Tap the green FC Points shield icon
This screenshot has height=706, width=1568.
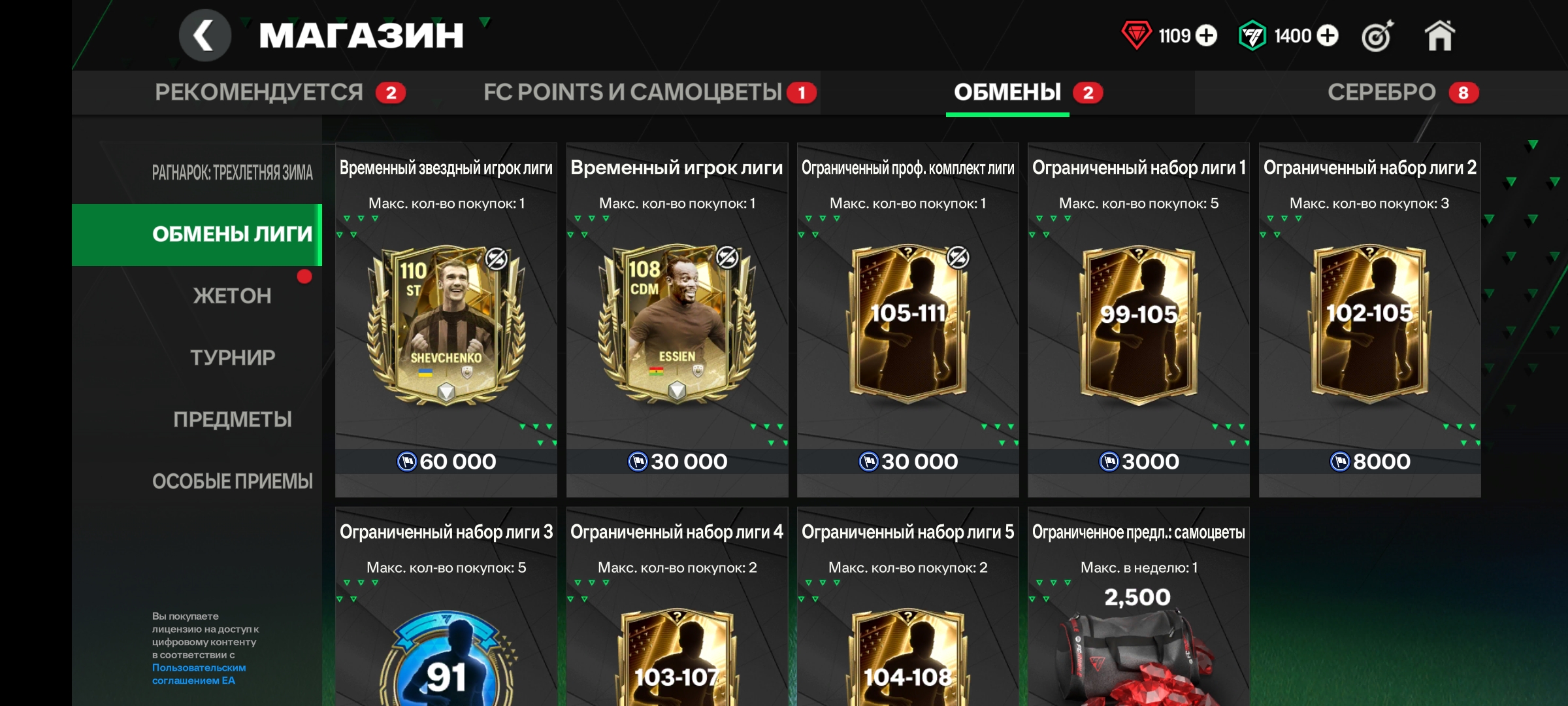pyautogui.click(x=1252, y=35)
